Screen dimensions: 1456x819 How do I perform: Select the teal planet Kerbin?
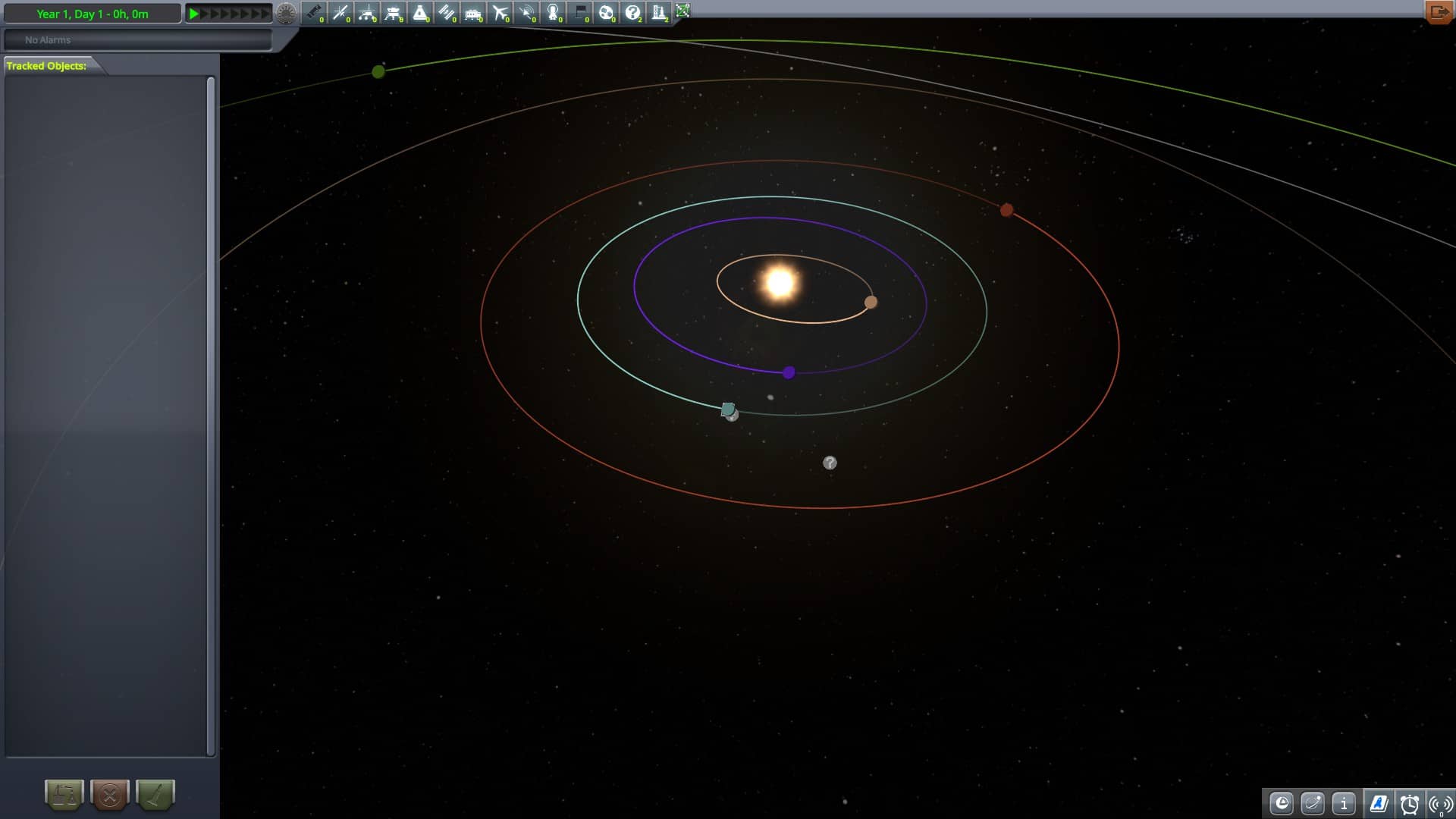click(x=727, y=409)
